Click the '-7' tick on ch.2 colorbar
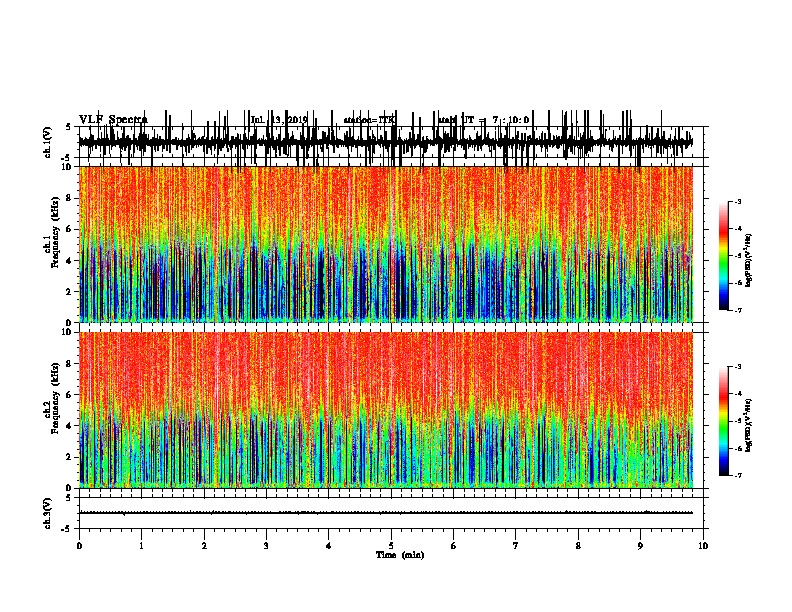This screenshot has height=612, width=792. [737, 475]
